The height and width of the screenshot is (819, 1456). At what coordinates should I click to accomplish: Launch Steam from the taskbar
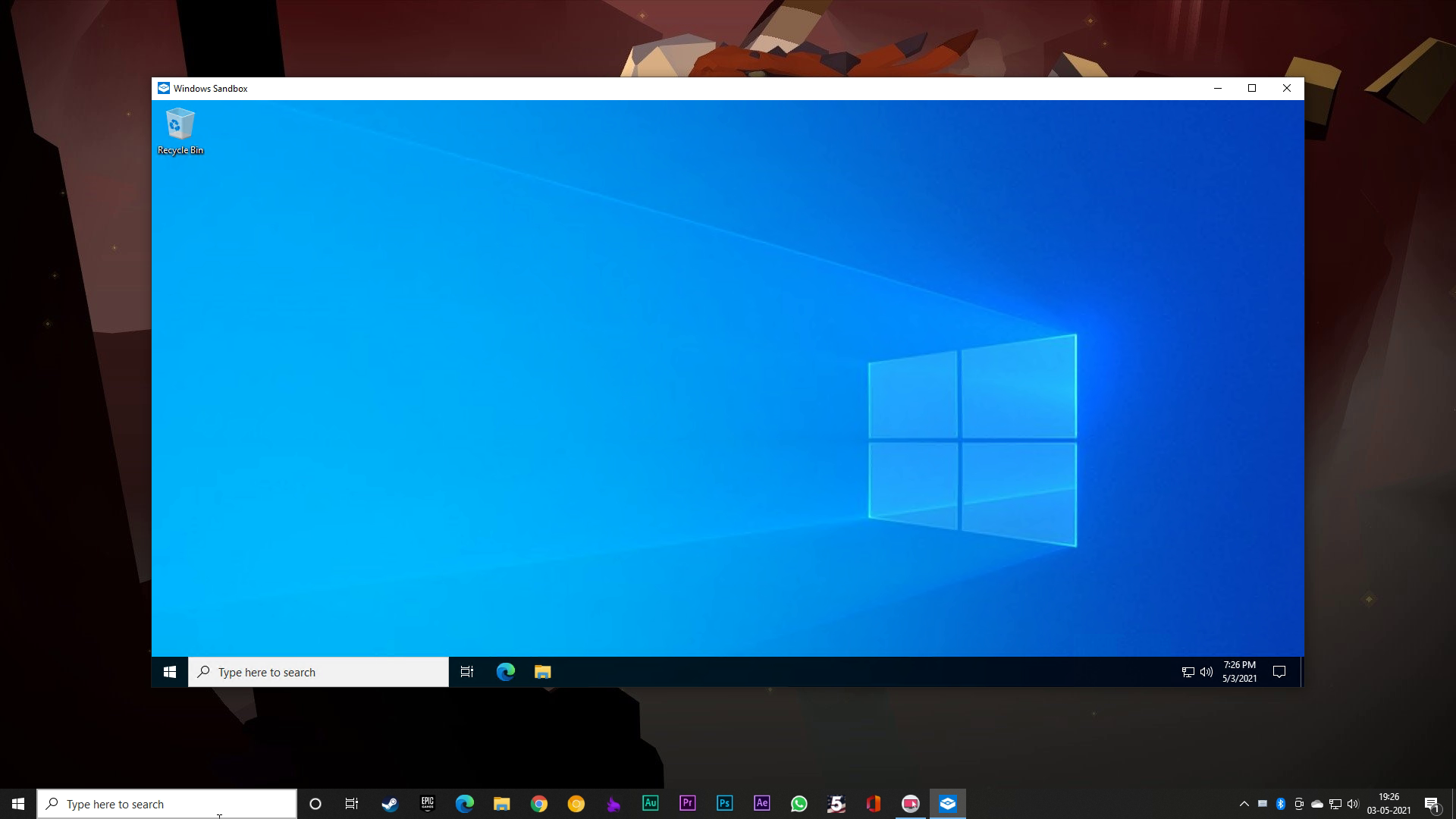point(390,804)
